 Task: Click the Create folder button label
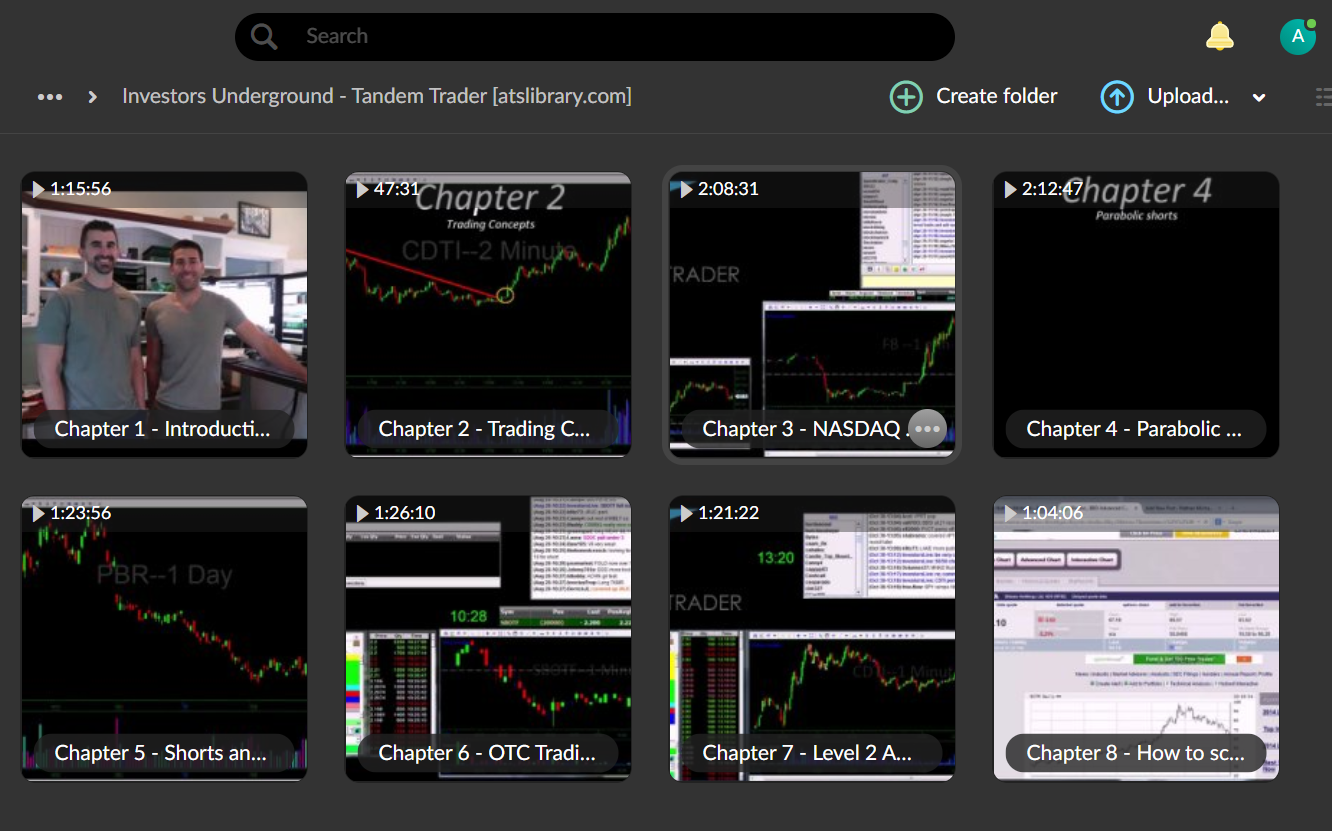(x=996, y=96)
